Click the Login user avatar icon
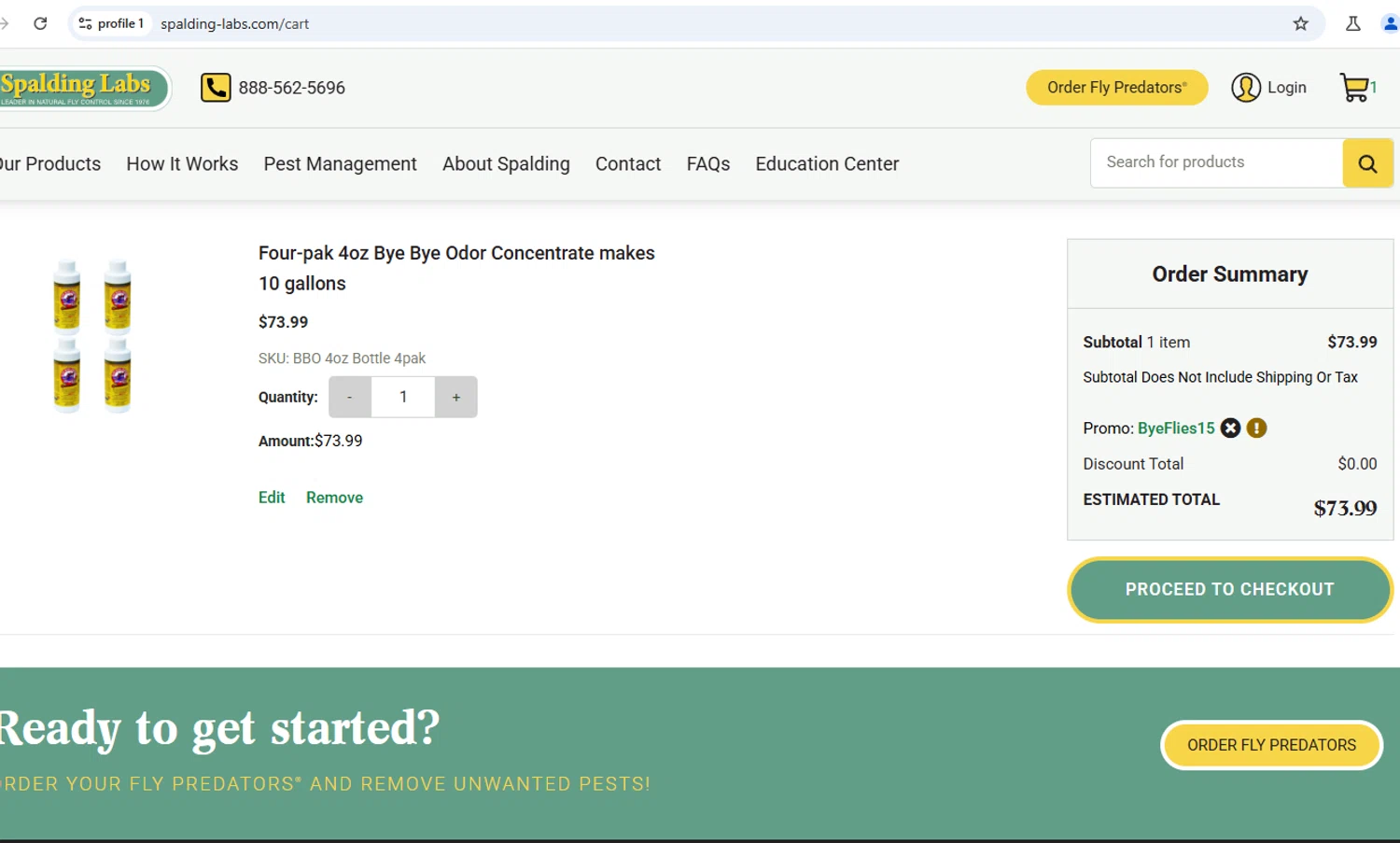Viewport: 1400px width, 843px height. tap(1246, 88)
